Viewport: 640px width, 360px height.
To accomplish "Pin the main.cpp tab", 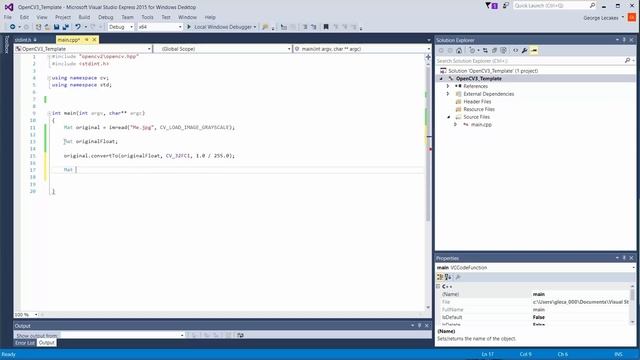I will (x=87, y=40).
